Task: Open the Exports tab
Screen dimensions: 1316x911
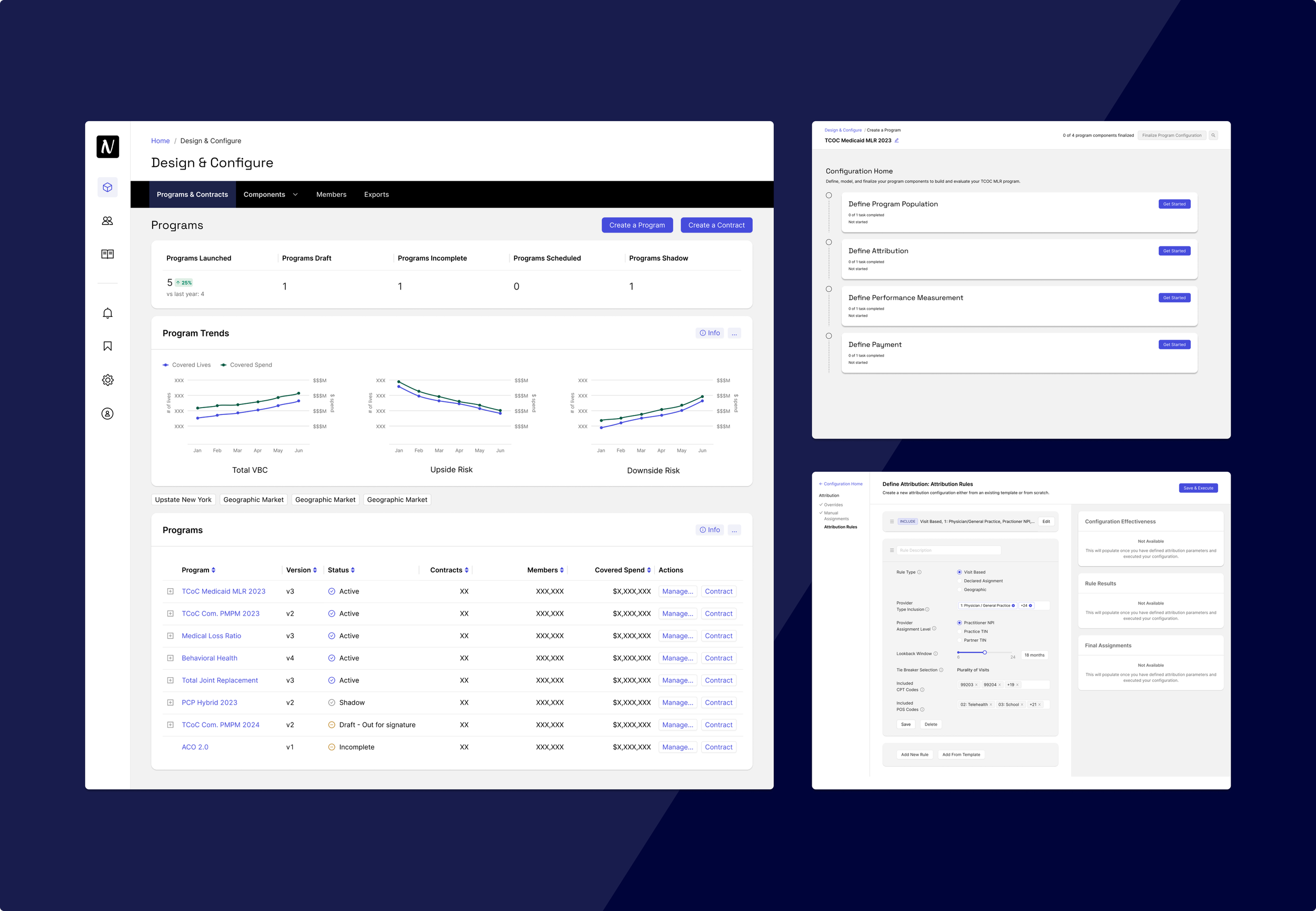Action: [x=376, y=195]
